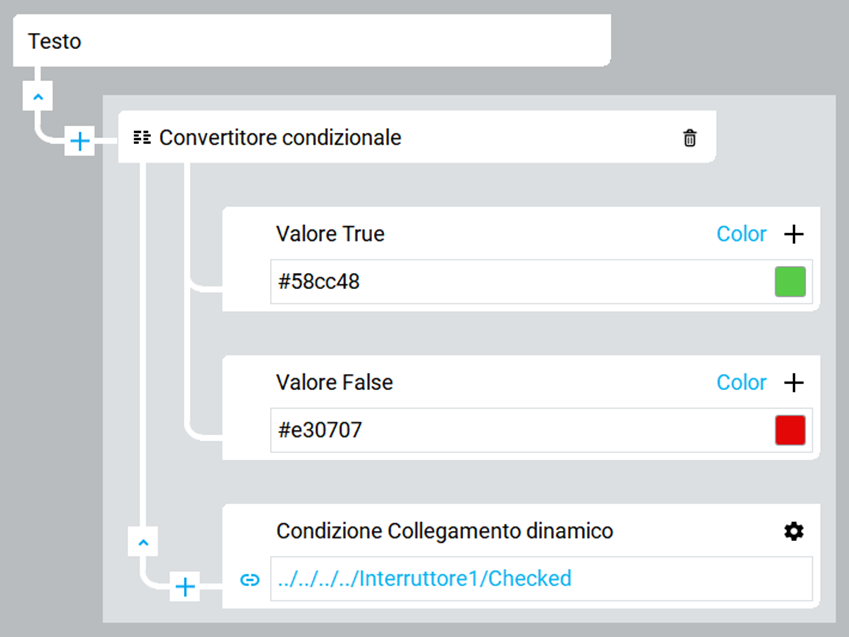Click blue plus before the Condizione link row
Viewport: 849px width, 637px height.
(x=185, y=587)
